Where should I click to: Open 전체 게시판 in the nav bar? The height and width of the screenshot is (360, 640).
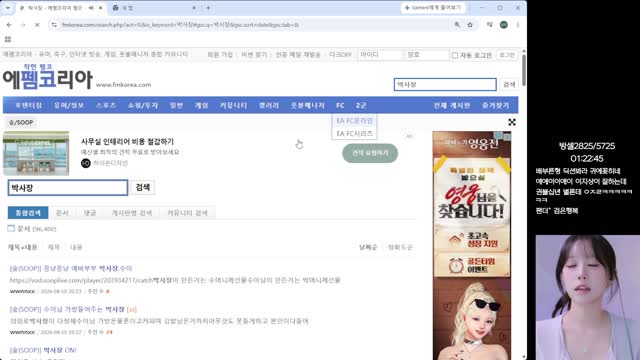click(x=452, y=105)
